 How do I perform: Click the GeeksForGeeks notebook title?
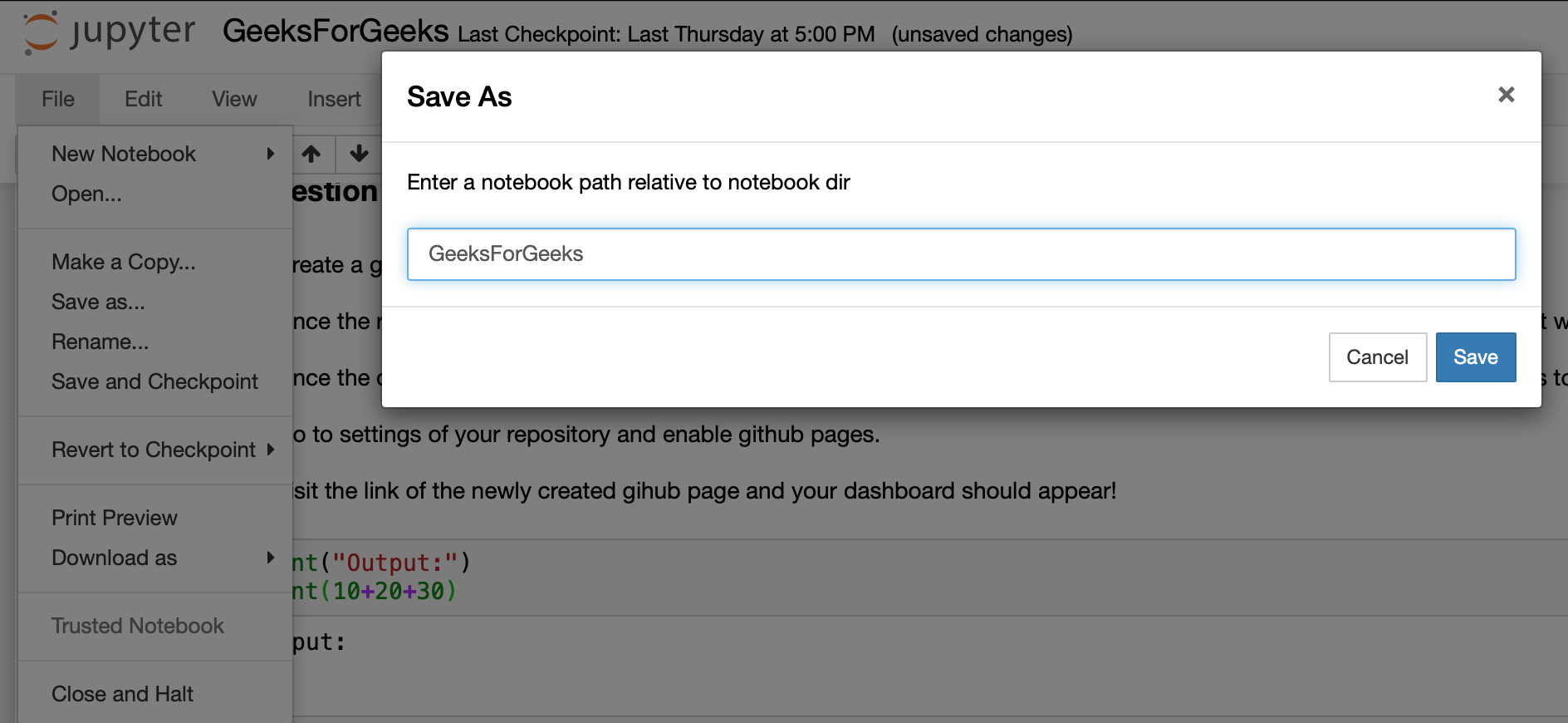coord(336,32)
